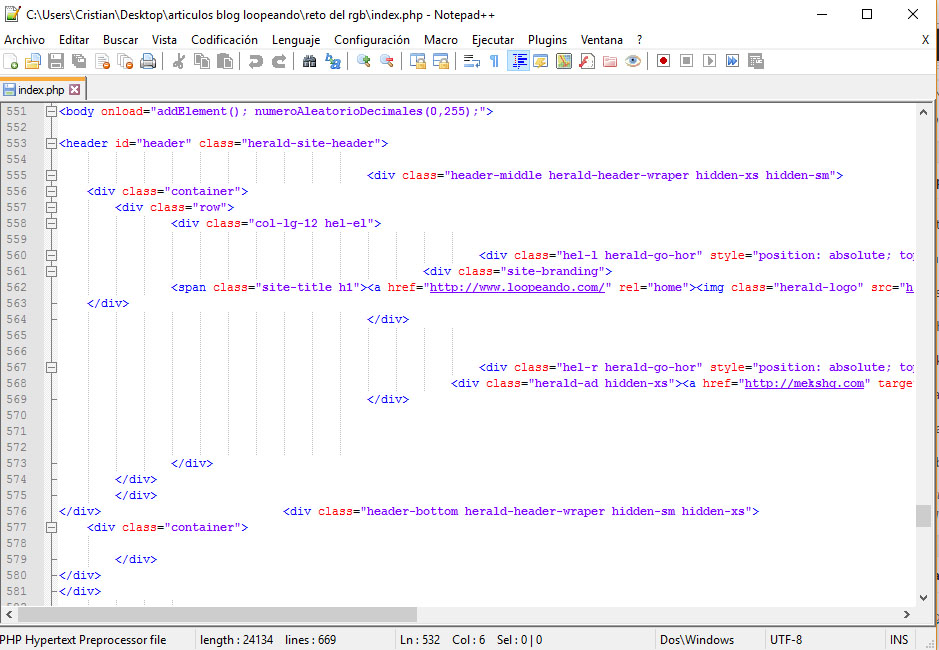The width and height of the screenshot is (939, 650).
Task: Click the horizontal scrollbar right arrow
Action: click(x=907, y=614)
